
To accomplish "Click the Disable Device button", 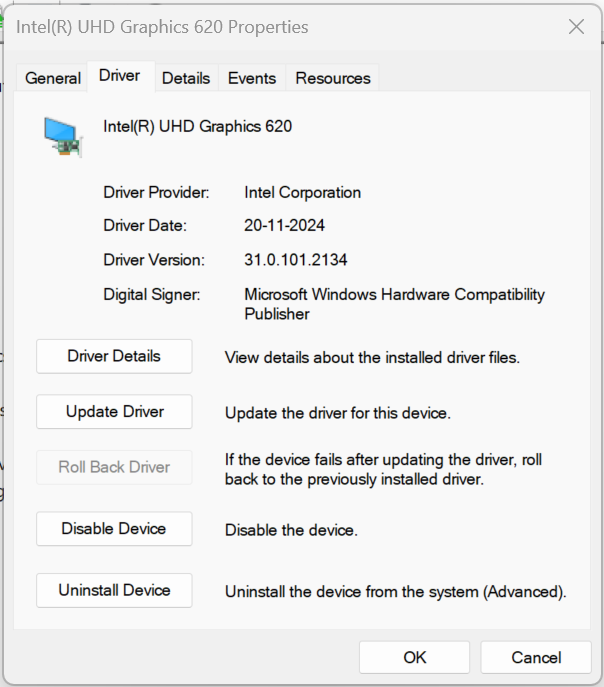I will pyautogui.click(x=114, y=529).
